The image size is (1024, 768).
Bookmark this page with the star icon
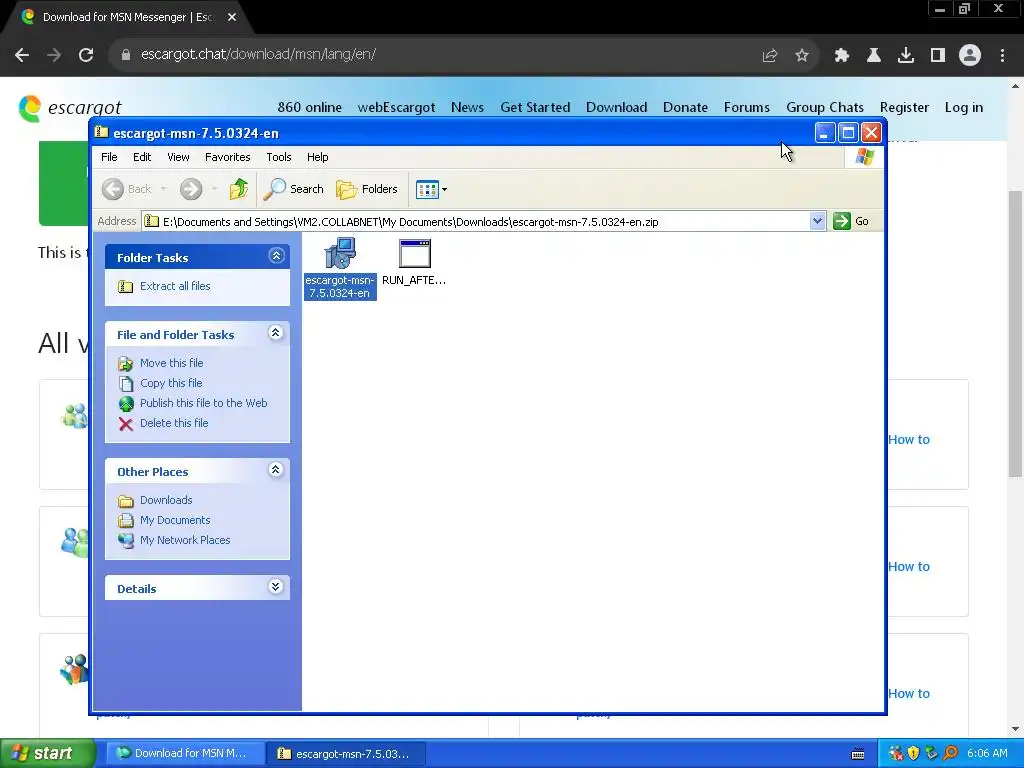(x=802, y=56)
